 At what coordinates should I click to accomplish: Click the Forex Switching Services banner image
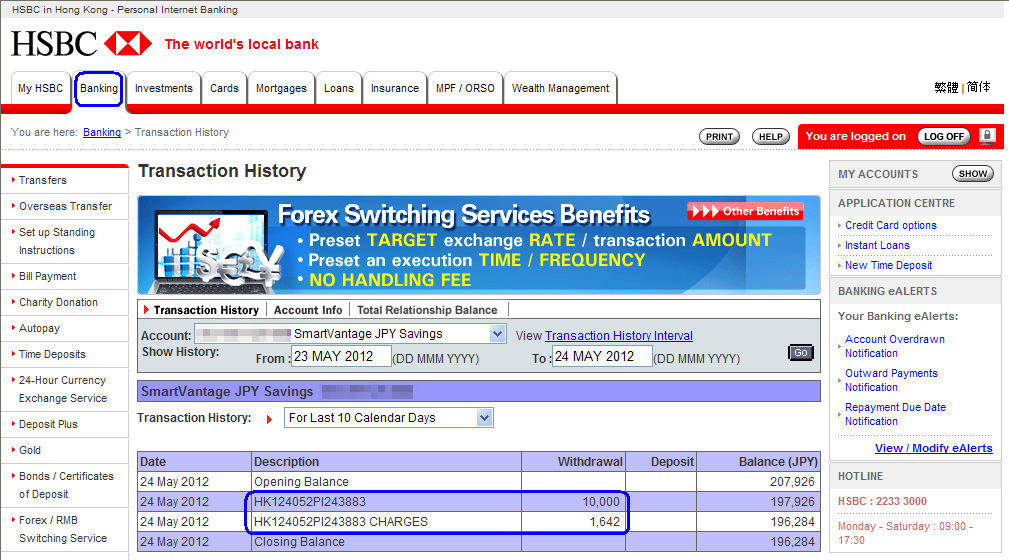click(479, 245)
